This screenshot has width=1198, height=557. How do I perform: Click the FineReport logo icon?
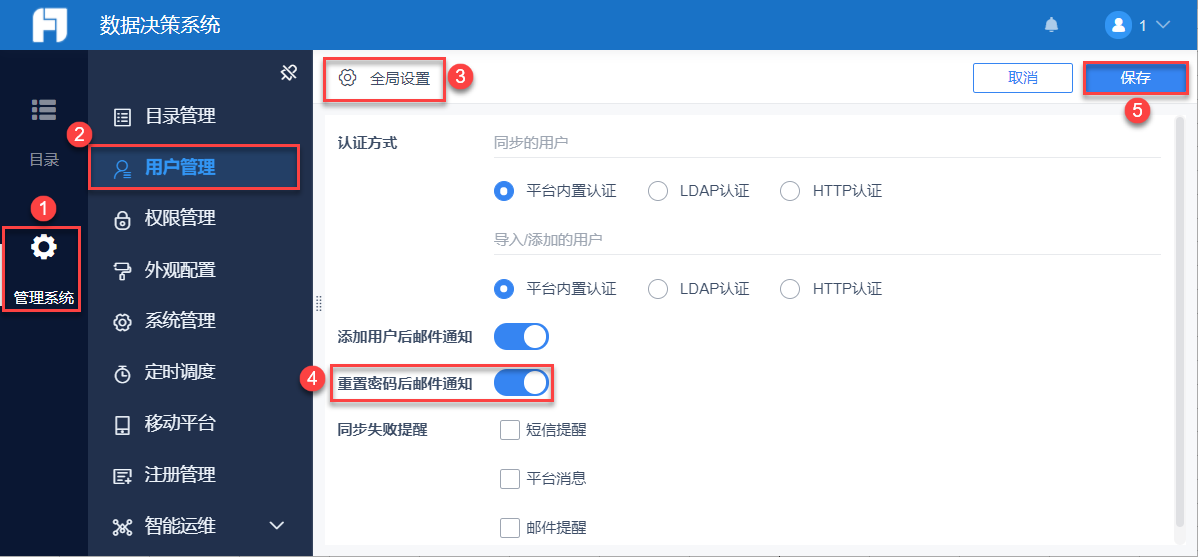pyautogui.click(x=50, y=25)
